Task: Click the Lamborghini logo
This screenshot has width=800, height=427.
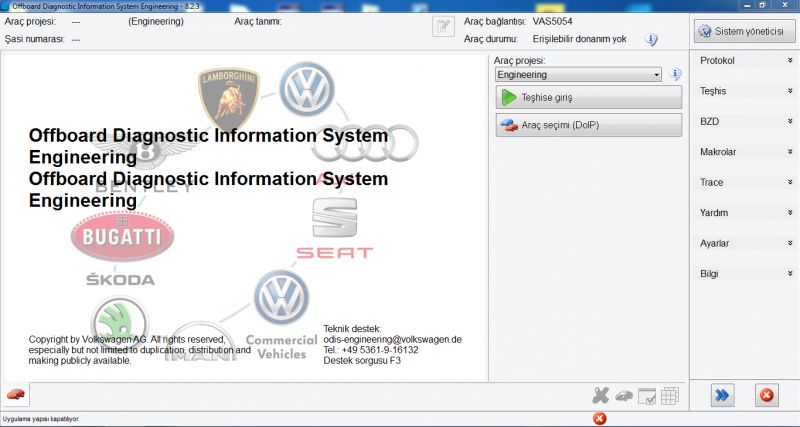Action: (229, 98)
